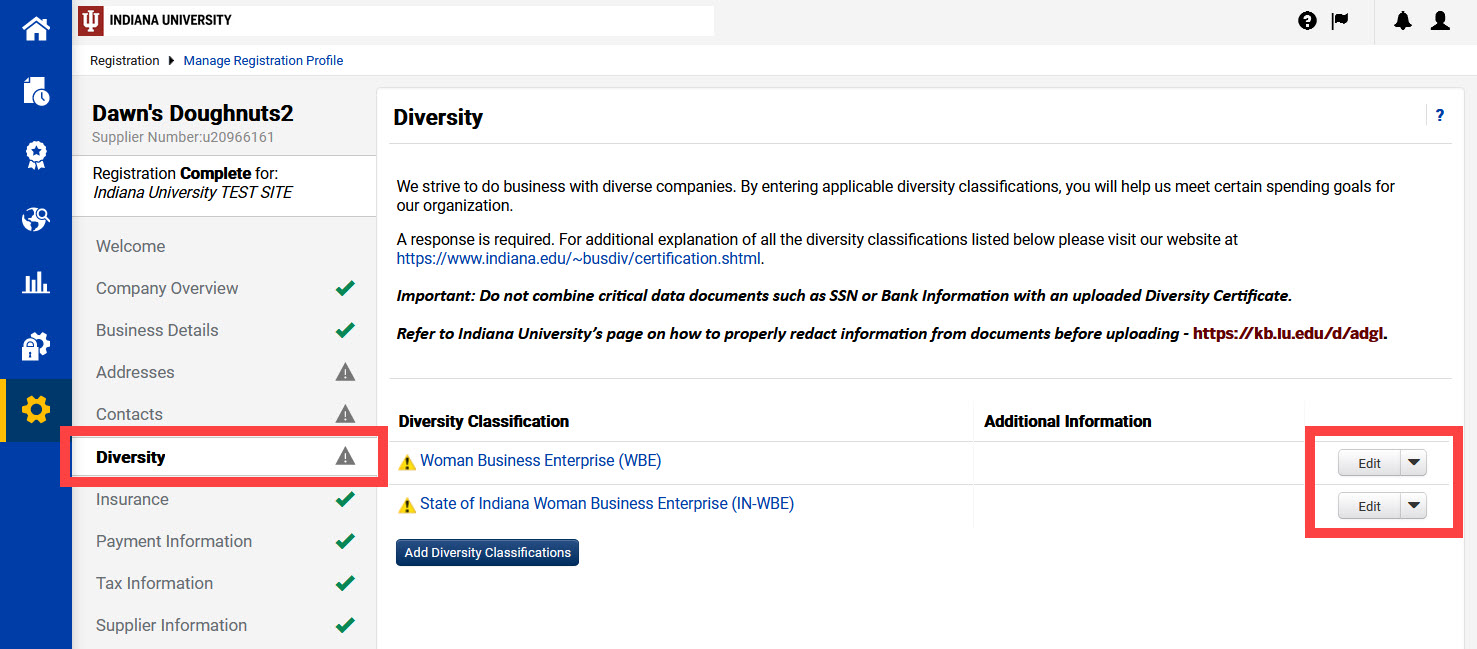This screenshot has width=1477, height=649.
Task: Click the Tax Information green checkmark
Action: (345, 583)
